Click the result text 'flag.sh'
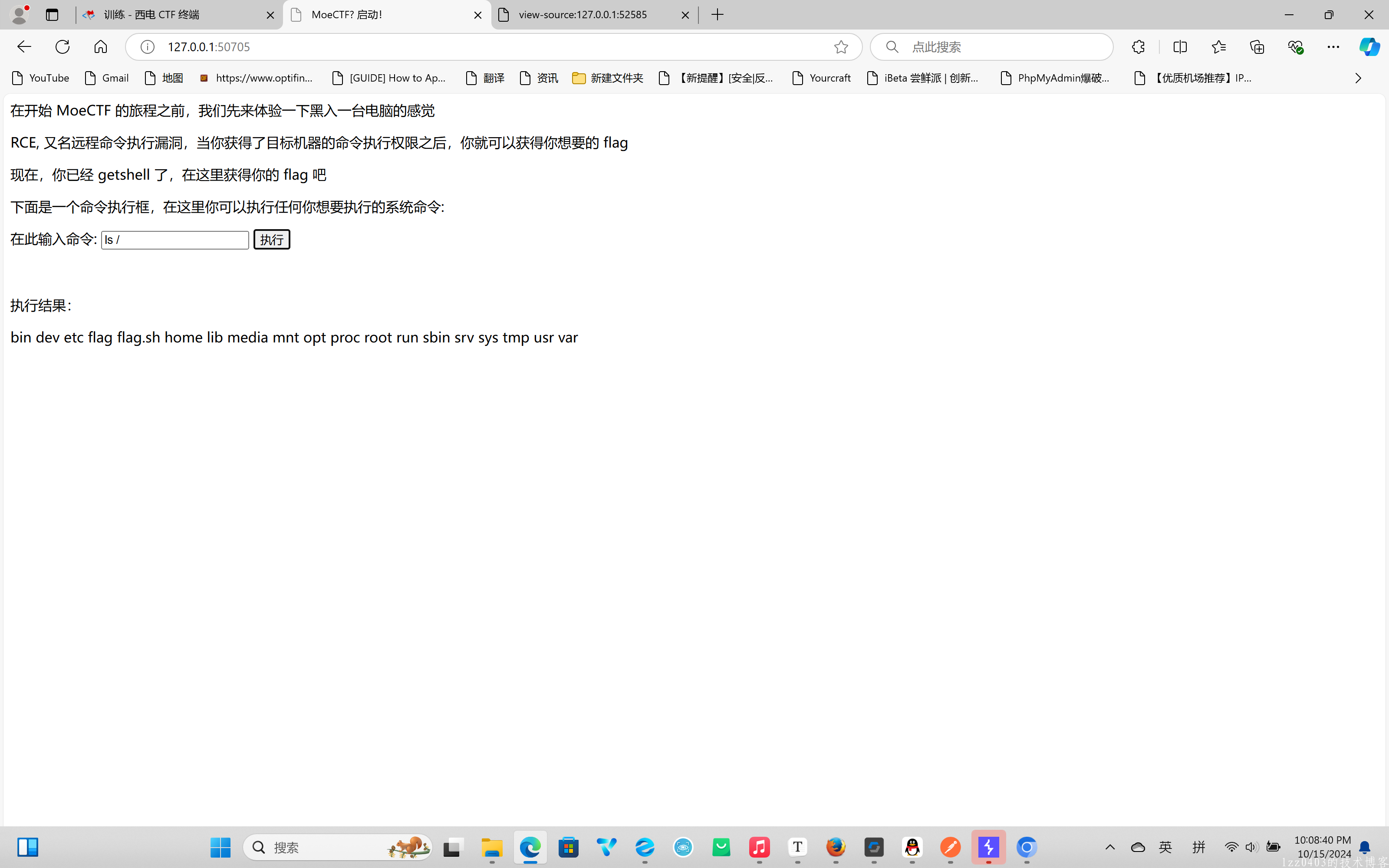Image resolution: width=1389 pixels, height=868 pixels. [138, 337]
